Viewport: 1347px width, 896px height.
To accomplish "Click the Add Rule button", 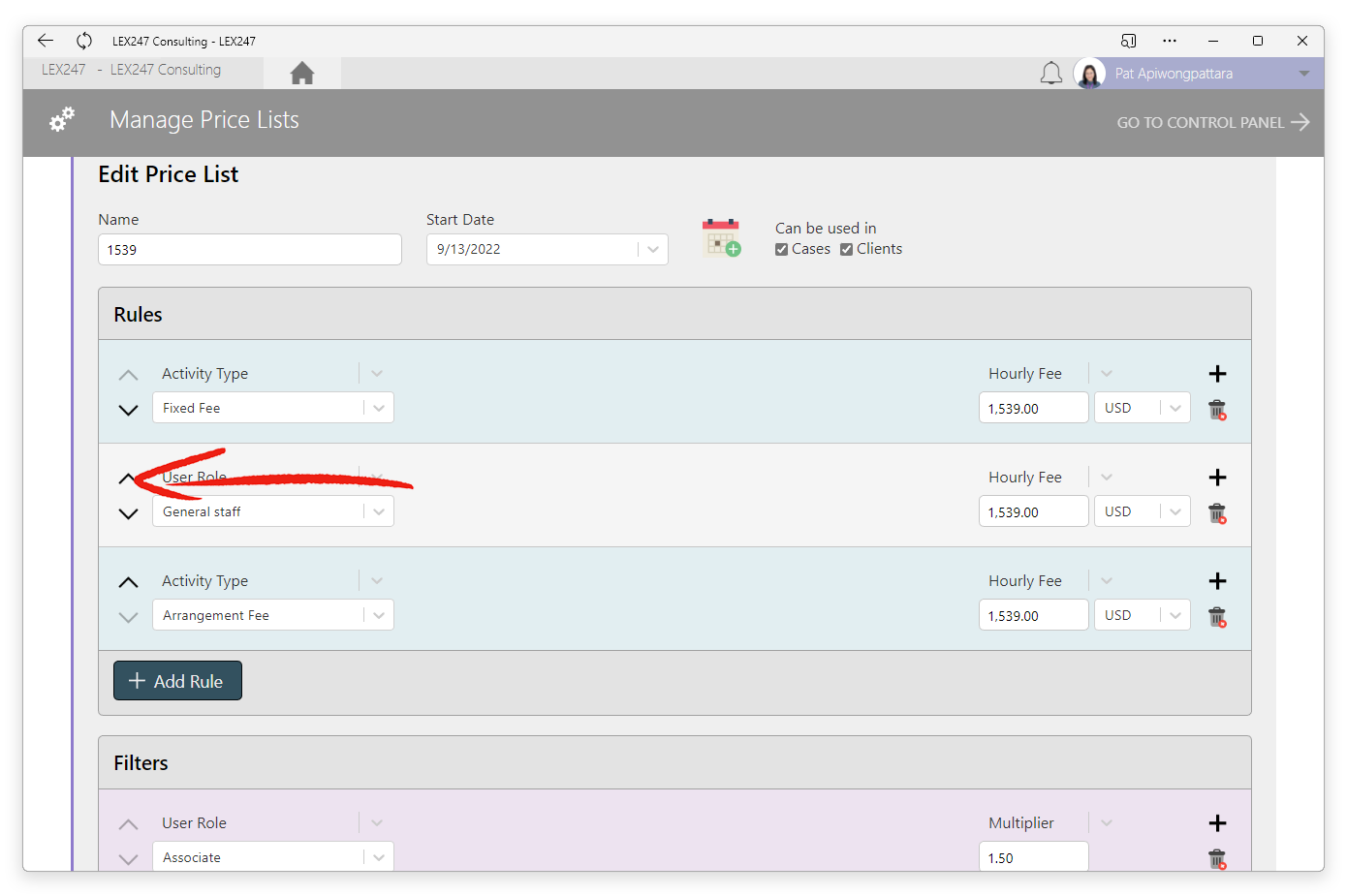I will click(177, 681).
